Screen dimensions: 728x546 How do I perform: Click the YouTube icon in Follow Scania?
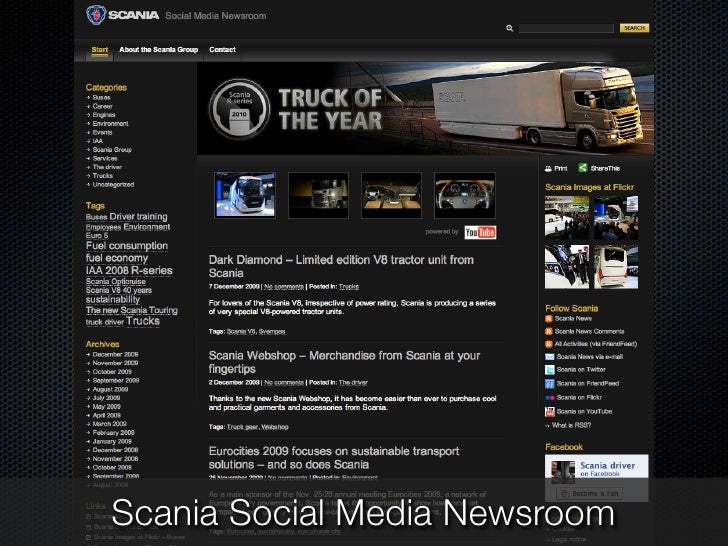point(550,412)
